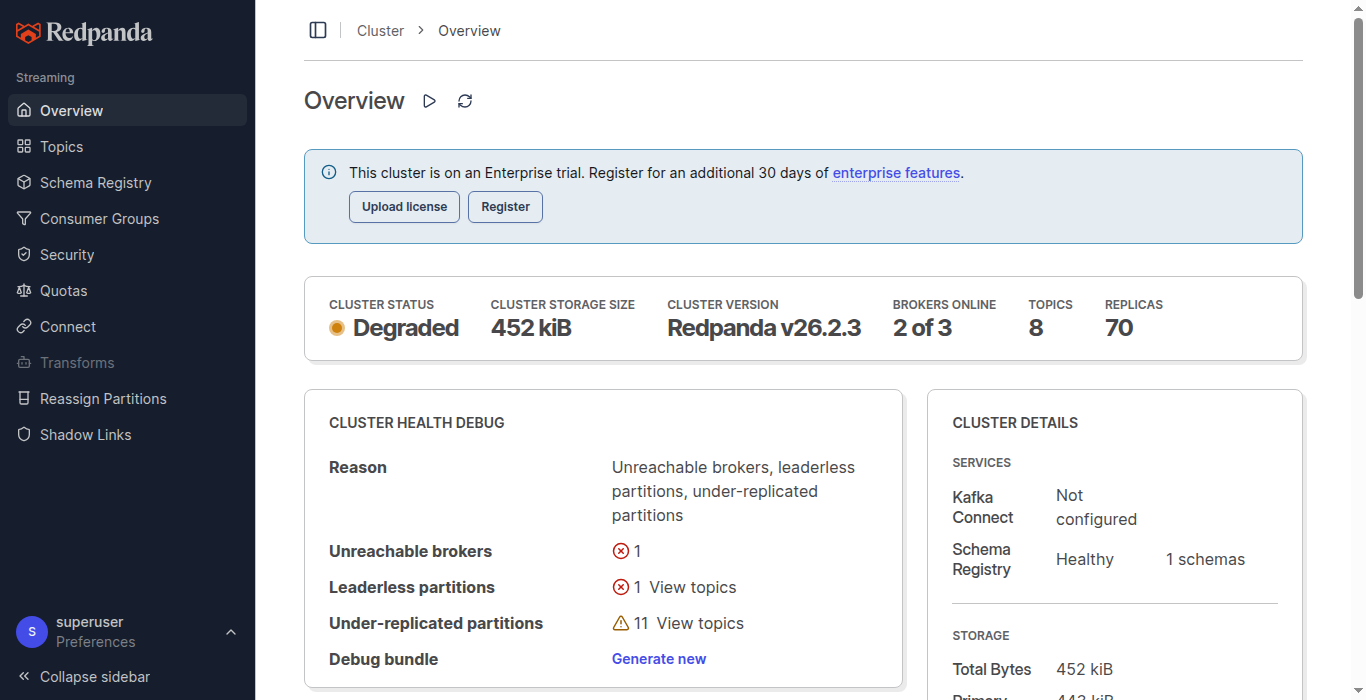The height and width of the screenshot is (700, 1366).
Task: Click the Register button
Action: point(505,207)
